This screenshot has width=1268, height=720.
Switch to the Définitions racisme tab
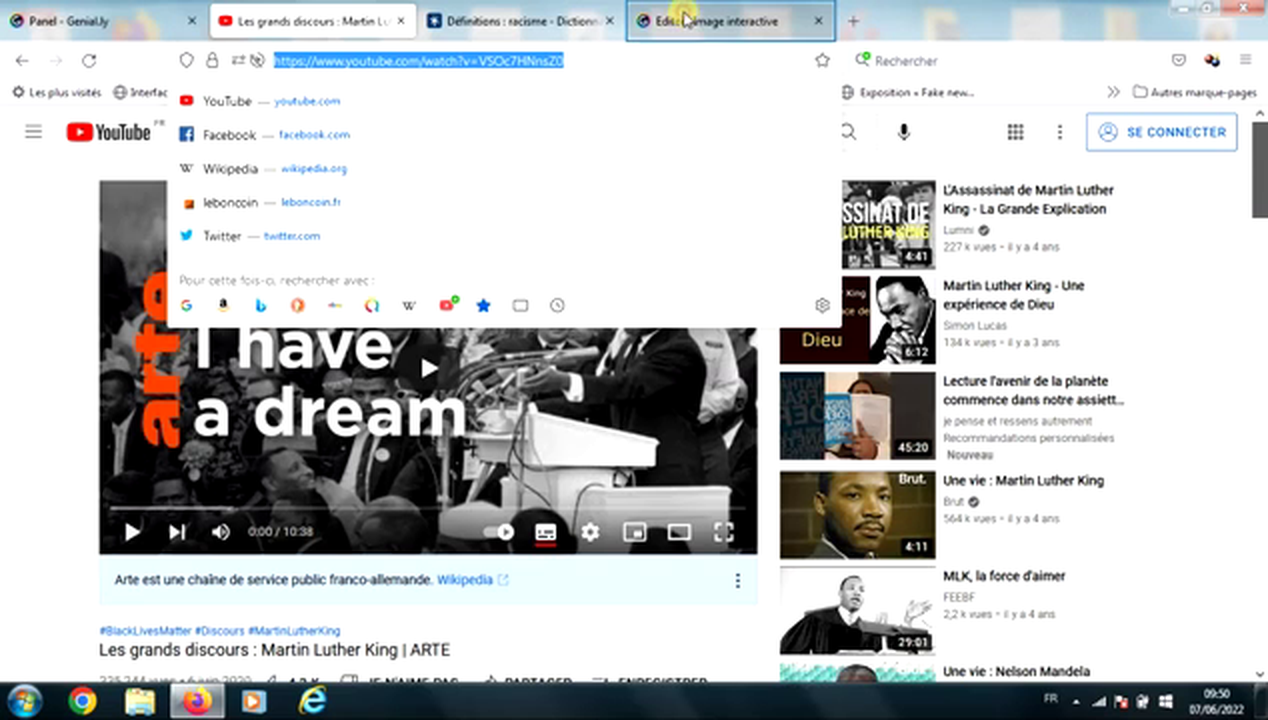tap(516, 21)
